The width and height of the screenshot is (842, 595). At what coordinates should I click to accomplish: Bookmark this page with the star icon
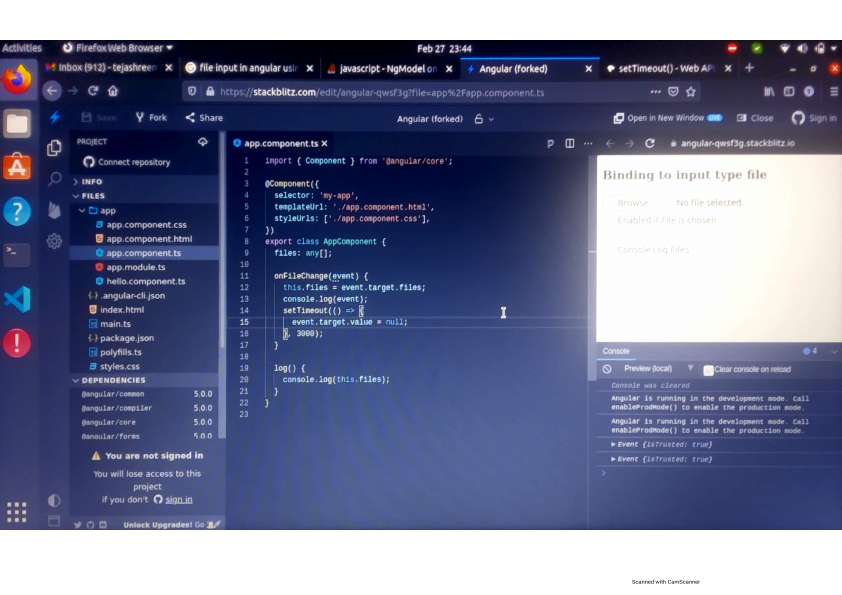691,92
